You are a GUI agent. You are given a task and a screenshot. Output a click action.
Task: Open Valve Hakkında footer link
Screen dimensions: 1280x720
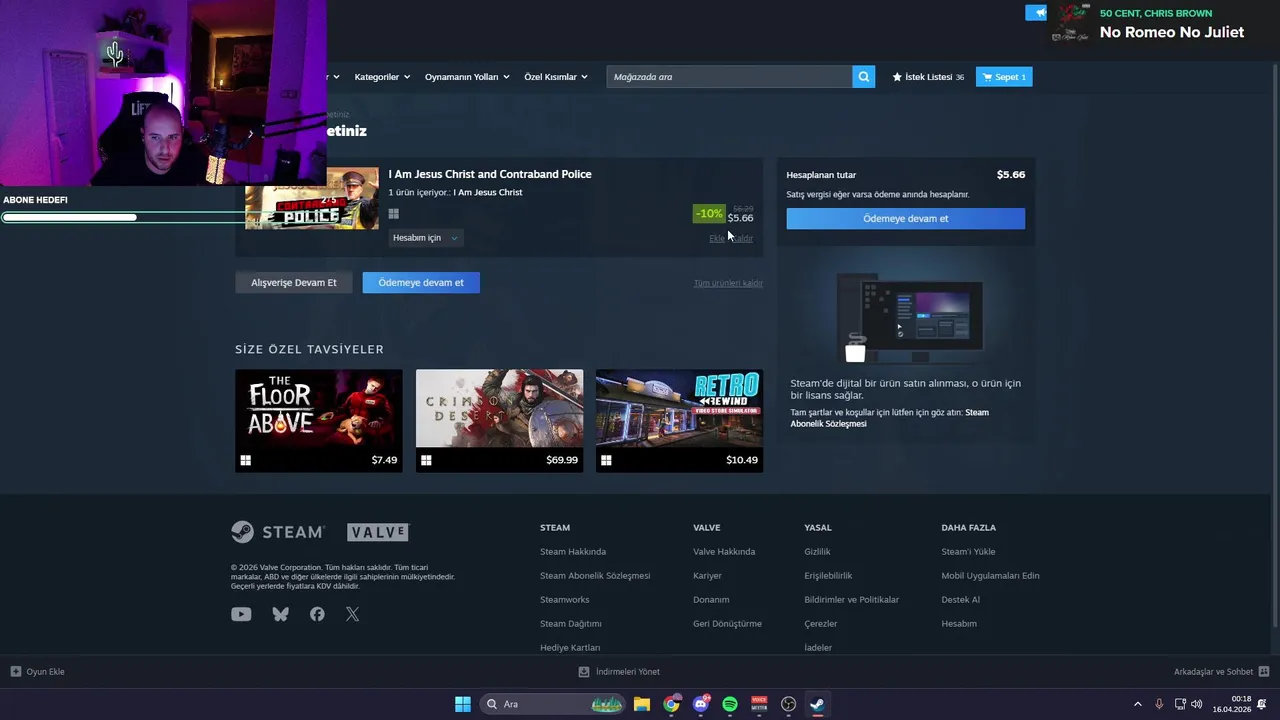coord(724,552)
